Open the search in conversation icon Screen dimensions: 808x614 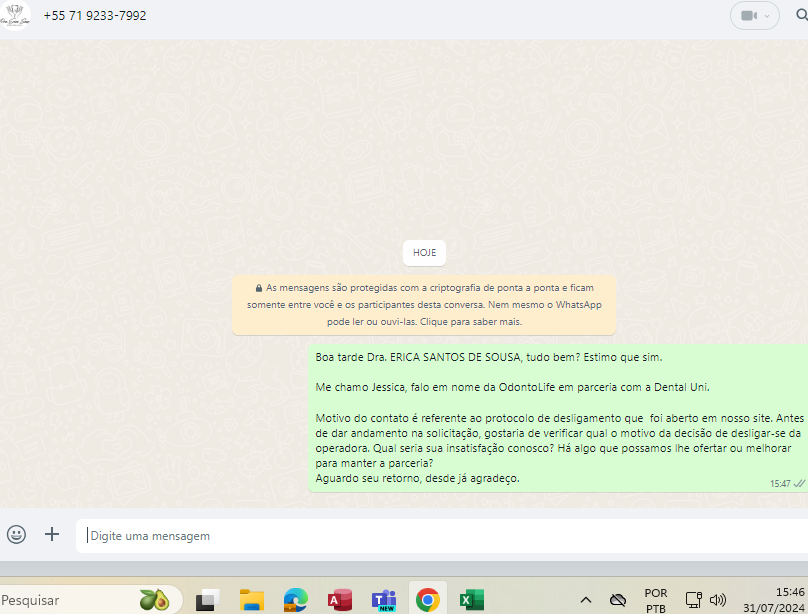(x=802, y=15)
